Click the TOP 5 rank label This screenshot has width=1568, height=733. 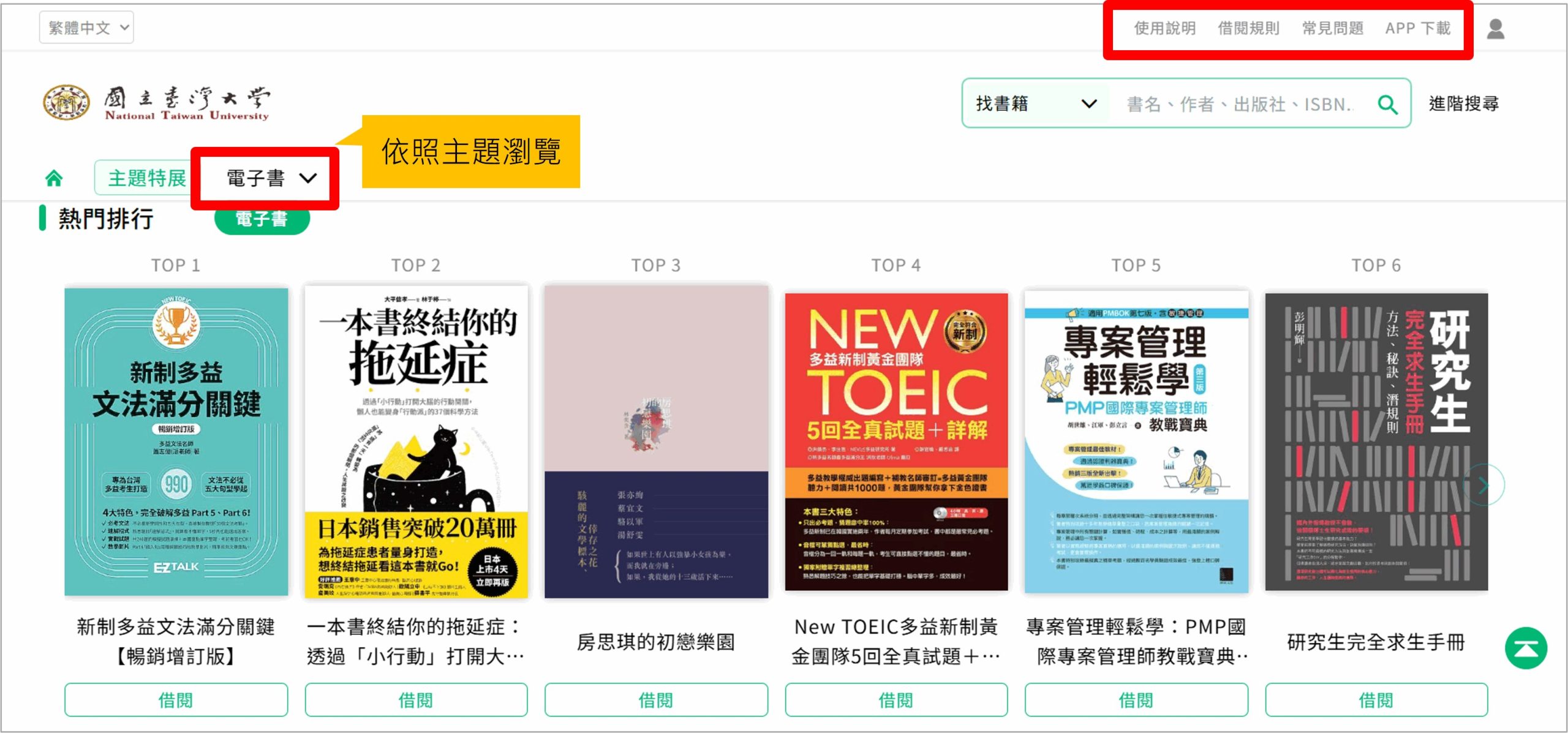tap(1136, 265)
